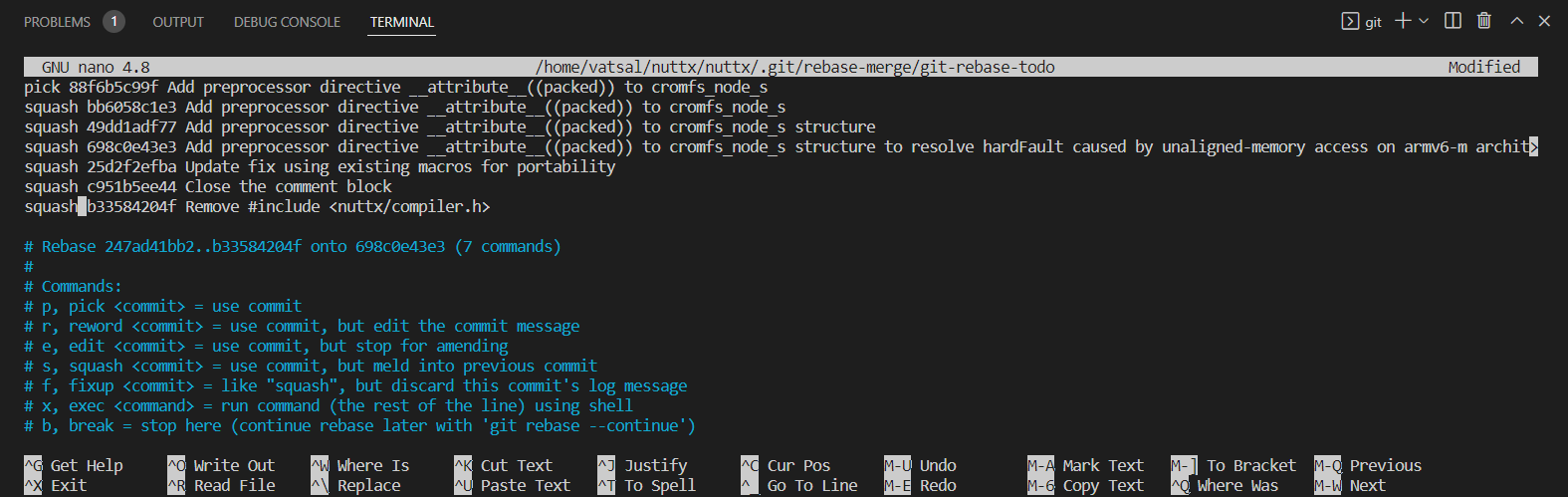This screenshot has height=497, width=1568.
Task: Click the '^Q Where Was' nano shortcut
Action: [x=1225, y=485]
